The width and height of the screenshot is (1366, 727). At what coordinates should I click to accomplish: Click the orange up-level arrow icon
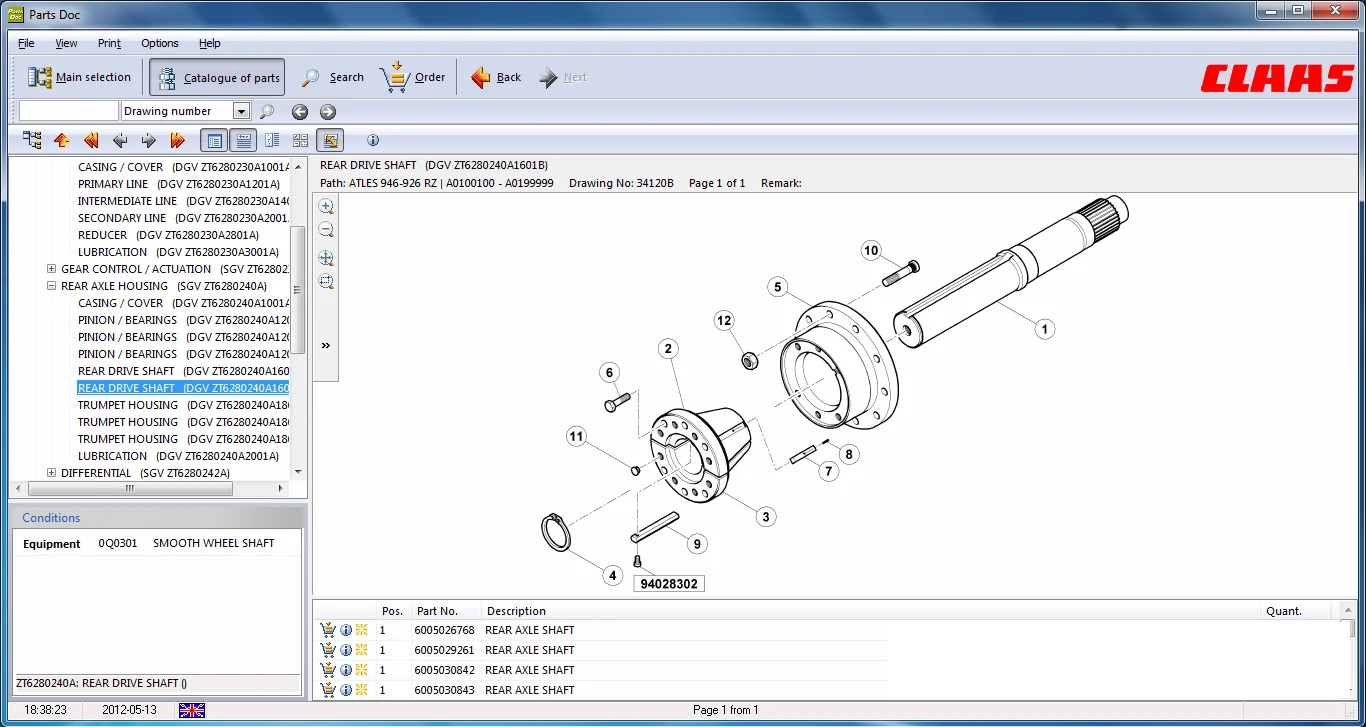[62, 140]
